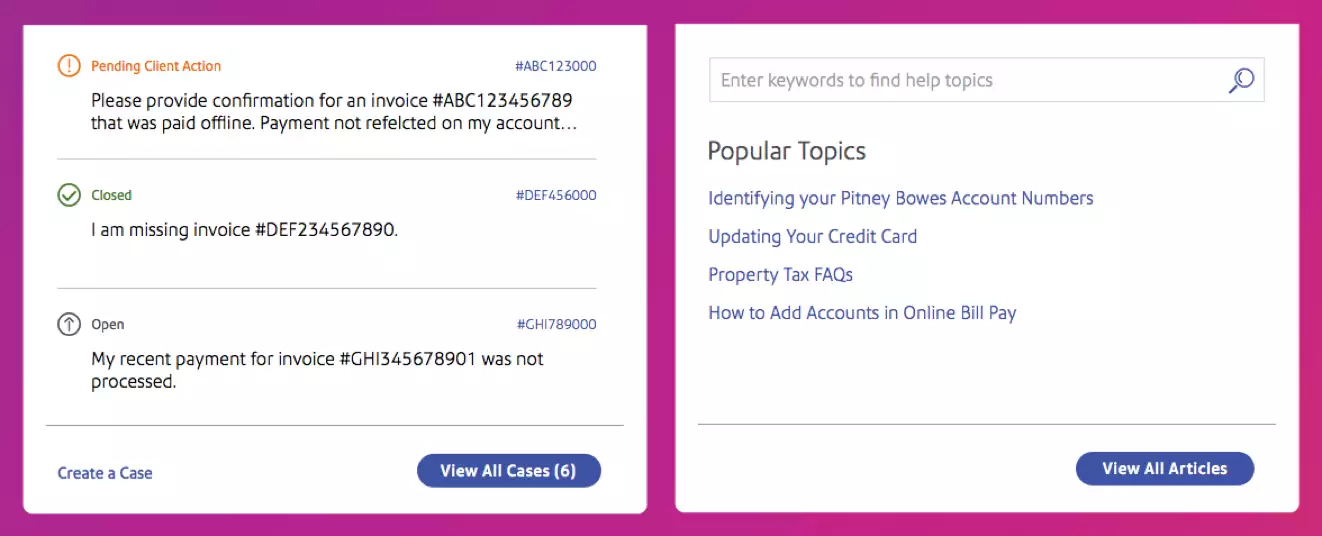The height and width of the screenshot is (536, 1322).
Task: Click the Popular Topics heading
Action: 786,151
